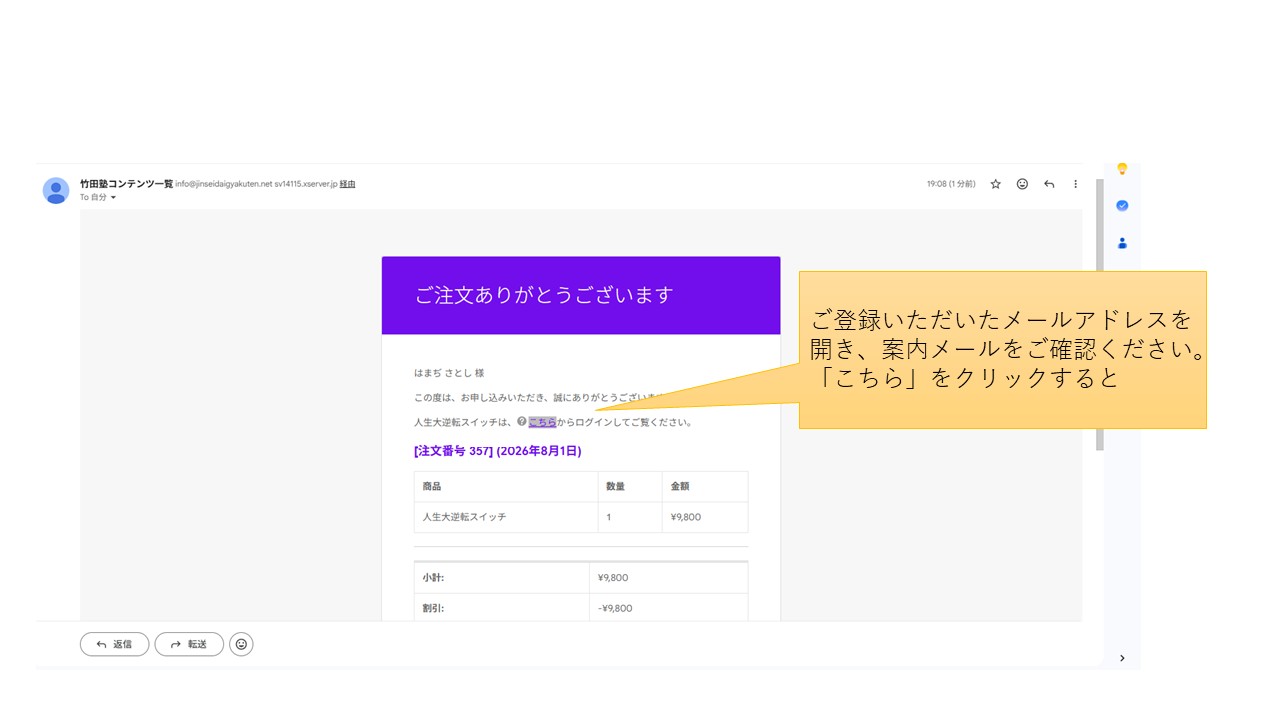
Task: Open the こちら login link
Action: [x=543, y=422]
